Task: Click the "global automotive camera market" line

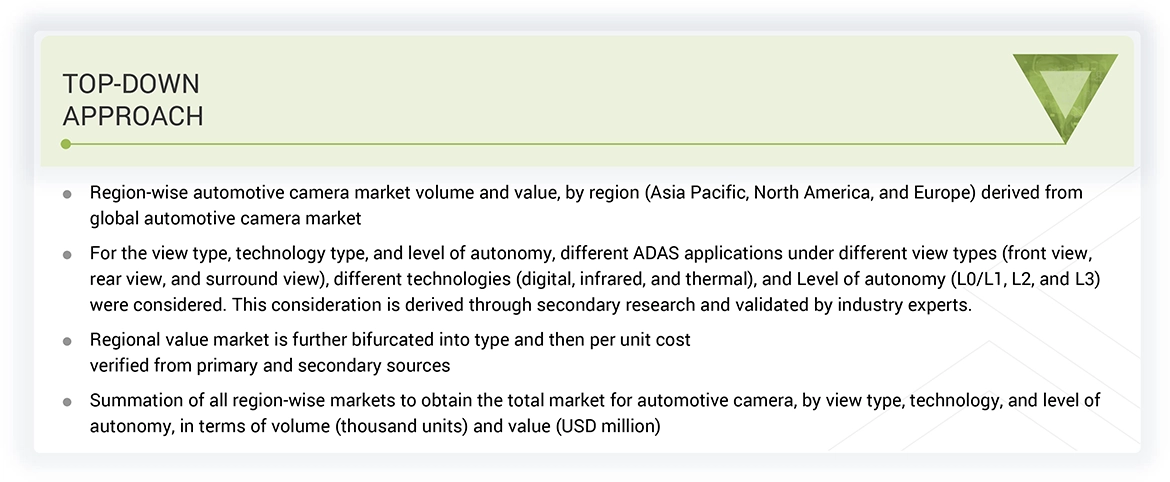Action: [x=225, y=217]
